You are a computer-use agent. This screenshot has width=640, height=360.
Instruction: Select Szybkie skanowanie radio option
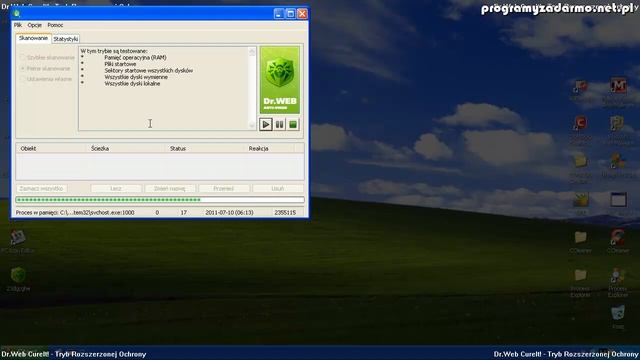[x=47, y=58]
